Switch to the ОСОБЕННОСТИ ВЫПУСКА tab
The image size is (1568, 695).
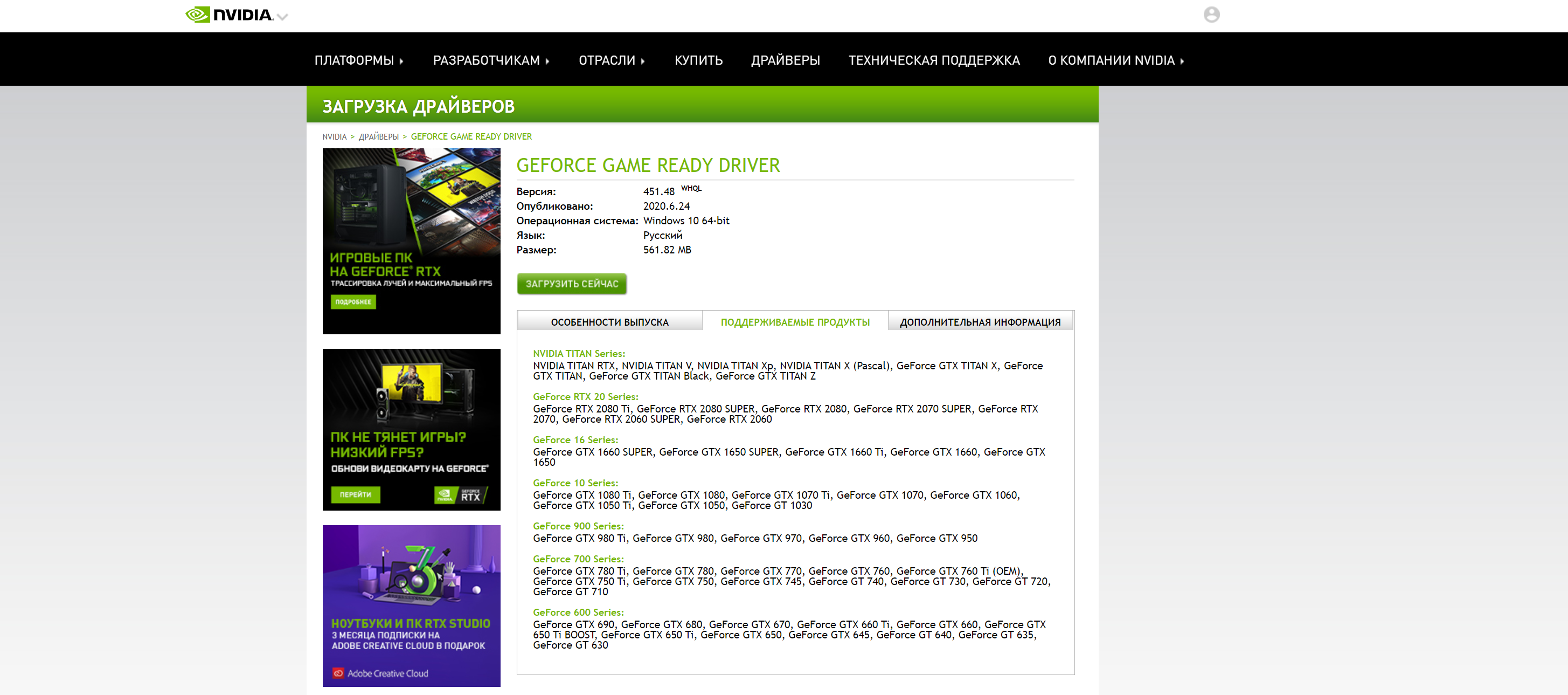[x=609, y=321]
